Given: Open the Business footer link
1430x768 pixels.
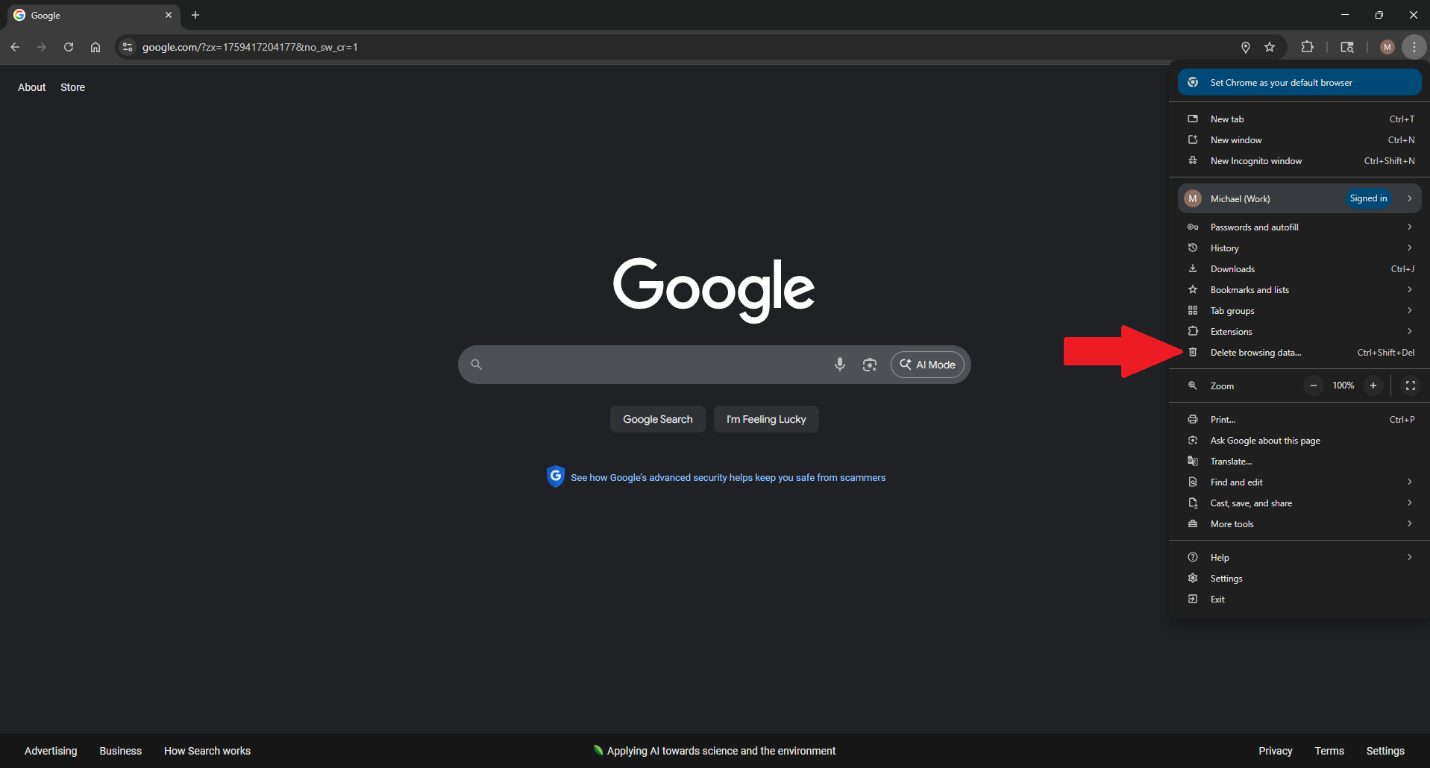Looking at the screenshot, I should pyautogui.click(x=121, y=751).
